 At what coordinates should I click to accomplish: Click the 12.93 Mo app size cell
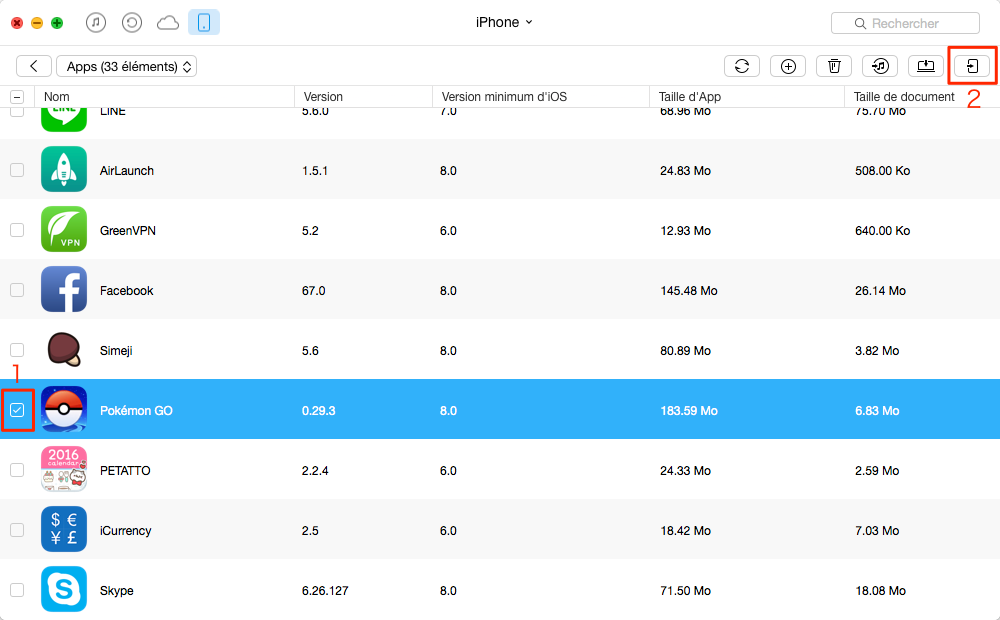[x=686, y=230]
